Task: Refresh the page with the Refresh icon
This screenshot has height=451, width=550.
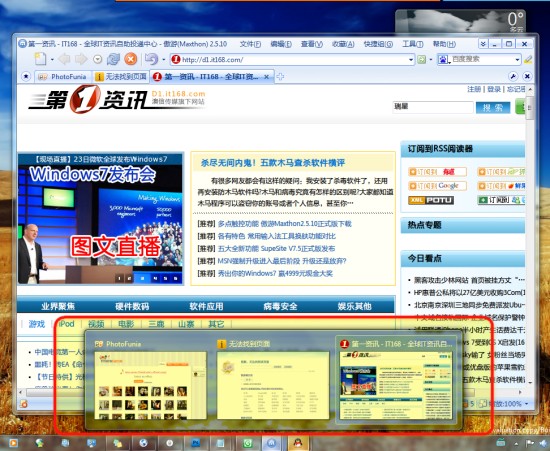Action: pyautogui.click(x=113, y=59)
